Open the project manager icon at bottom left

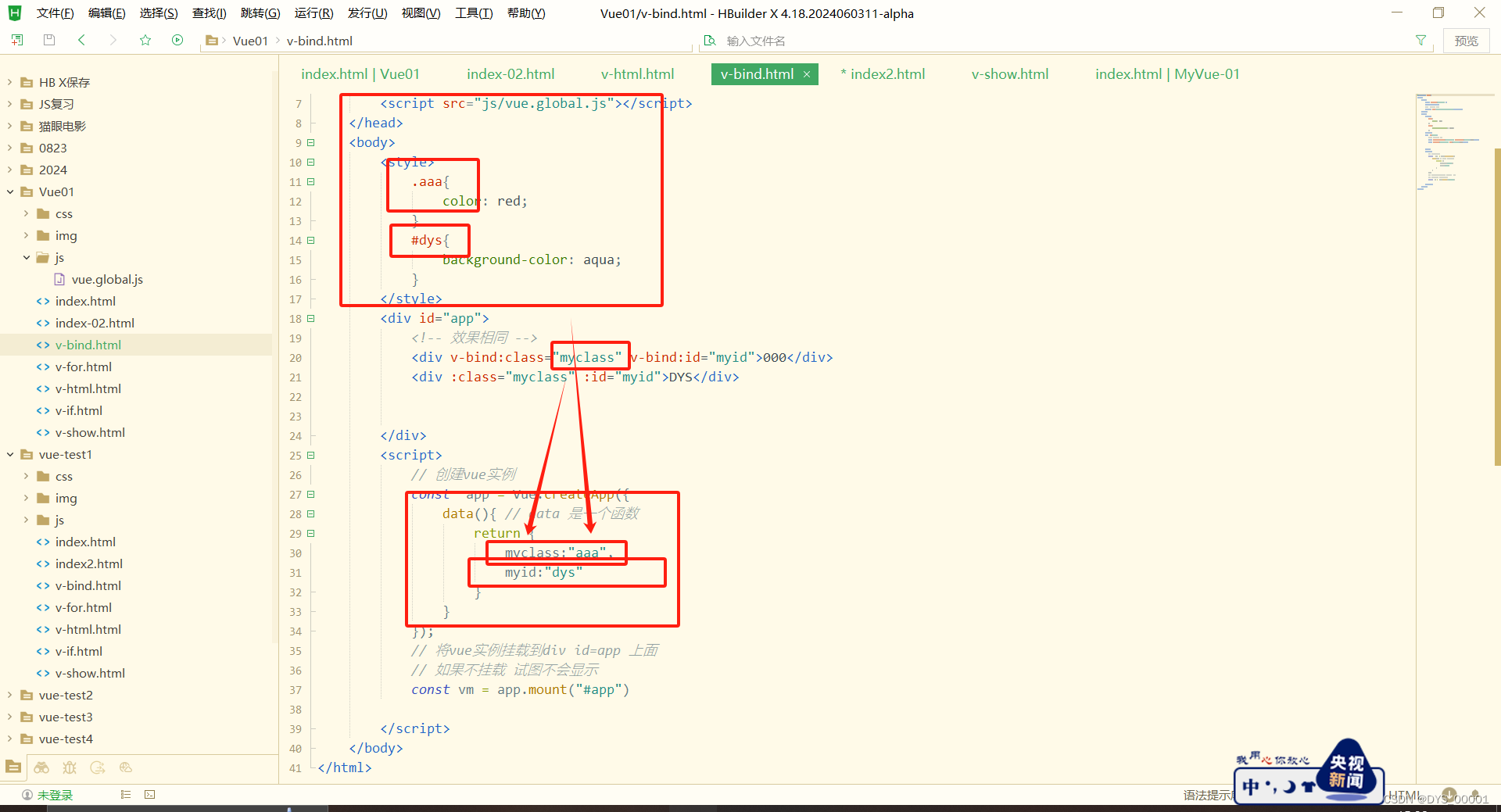[x=13, y=767]
